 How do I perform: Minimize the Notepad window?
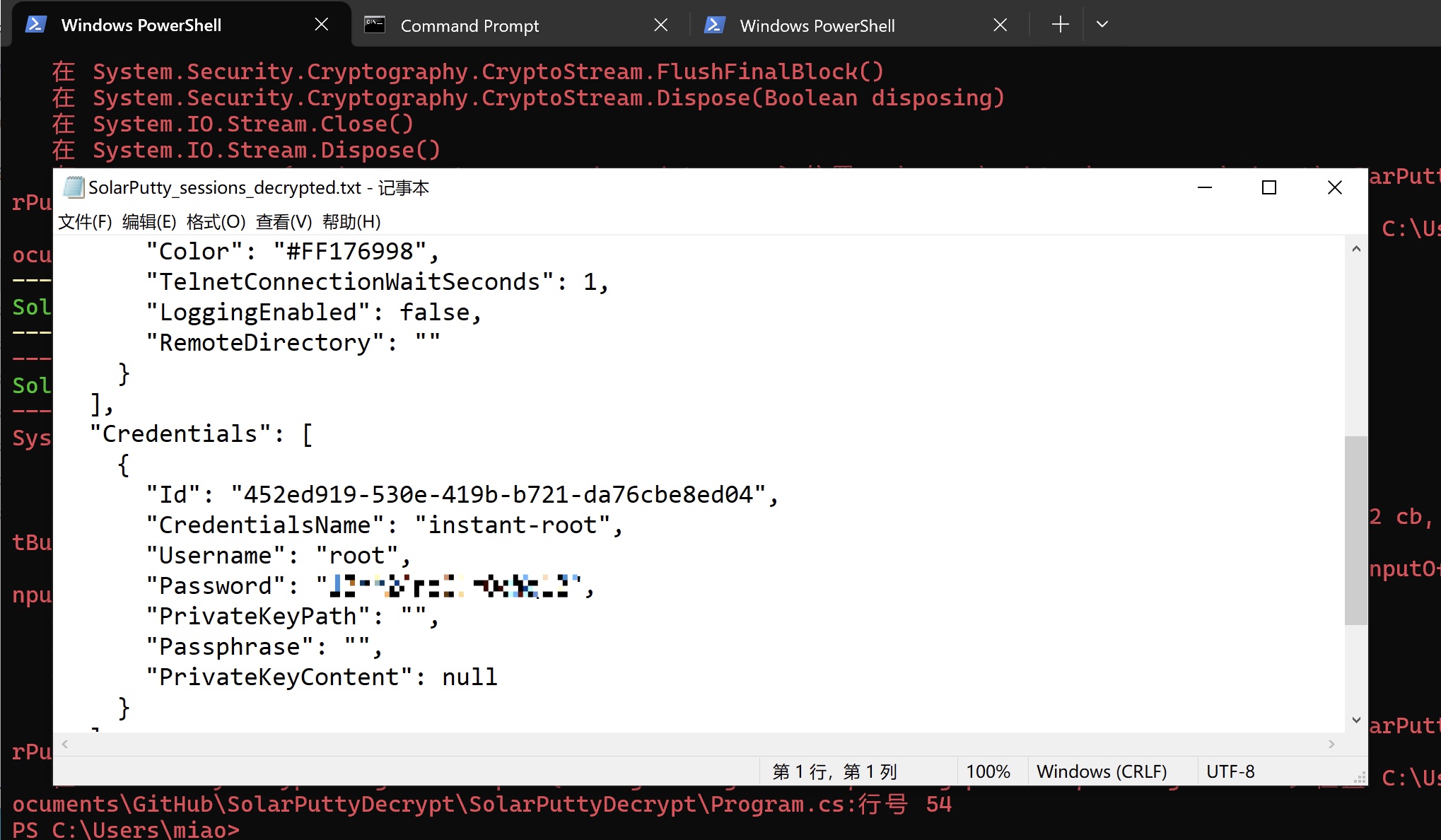click(1205, 187)
